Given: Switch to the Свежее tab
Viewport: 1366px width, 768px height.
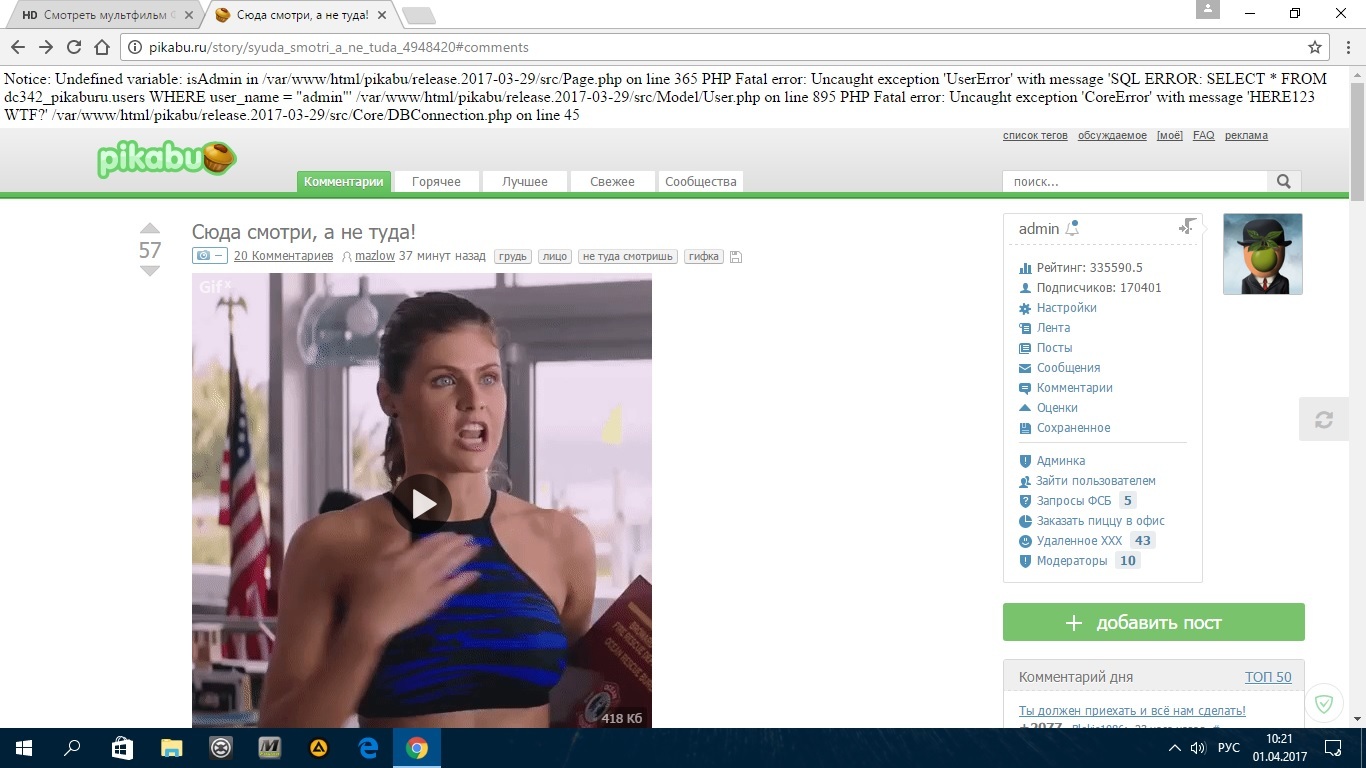Looking at the screenshot, I should tap(612, 181).
